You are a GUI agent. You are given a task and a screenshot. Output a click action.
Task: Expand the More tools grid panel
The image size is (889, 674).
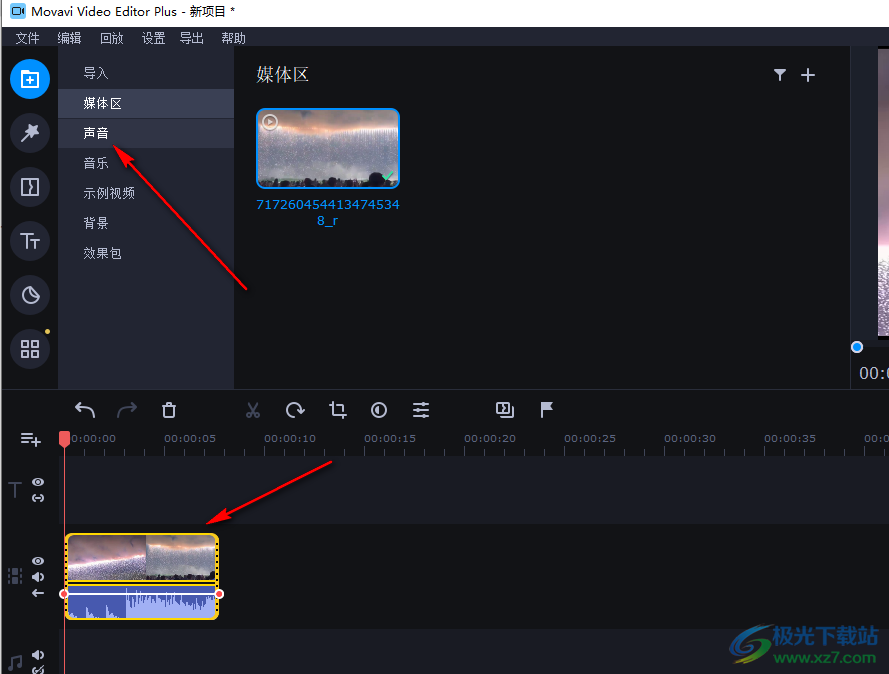coord(30,349)
